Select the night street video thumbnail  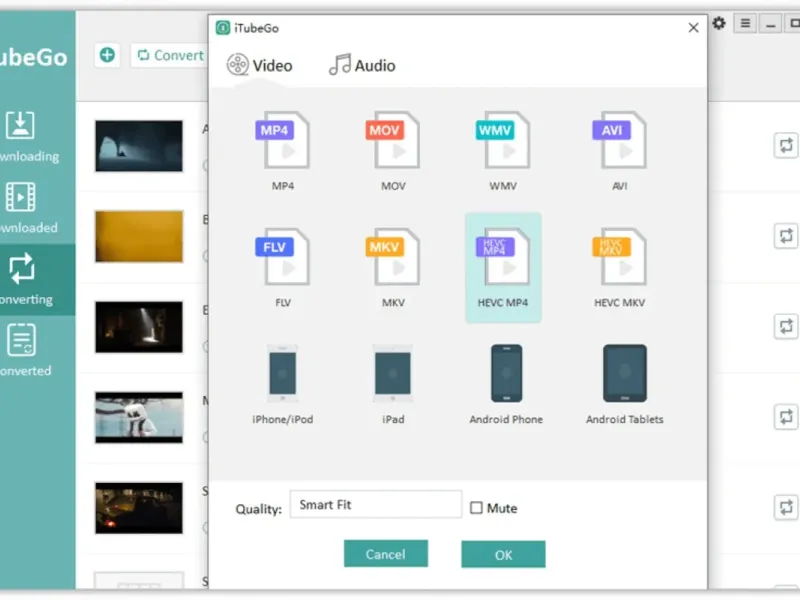pos(139,508)
